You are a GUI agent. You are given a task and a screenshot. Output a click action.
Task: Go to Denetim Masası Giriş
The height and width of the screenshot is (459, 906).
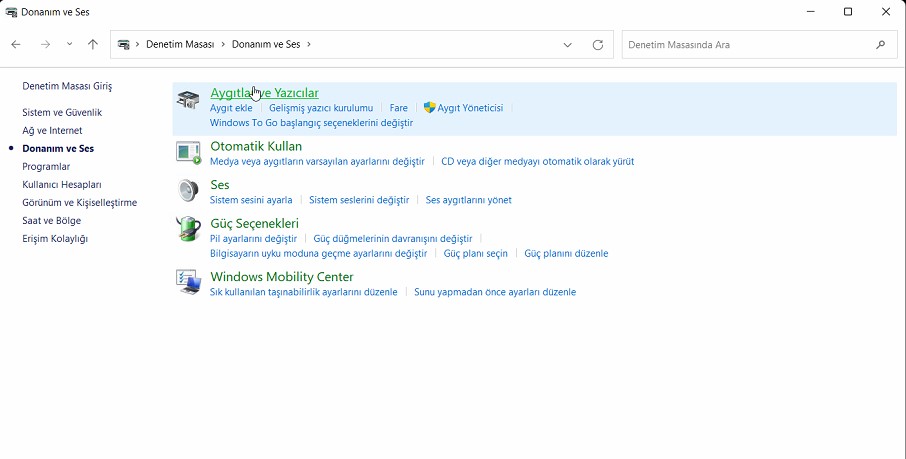pos(67,87)
